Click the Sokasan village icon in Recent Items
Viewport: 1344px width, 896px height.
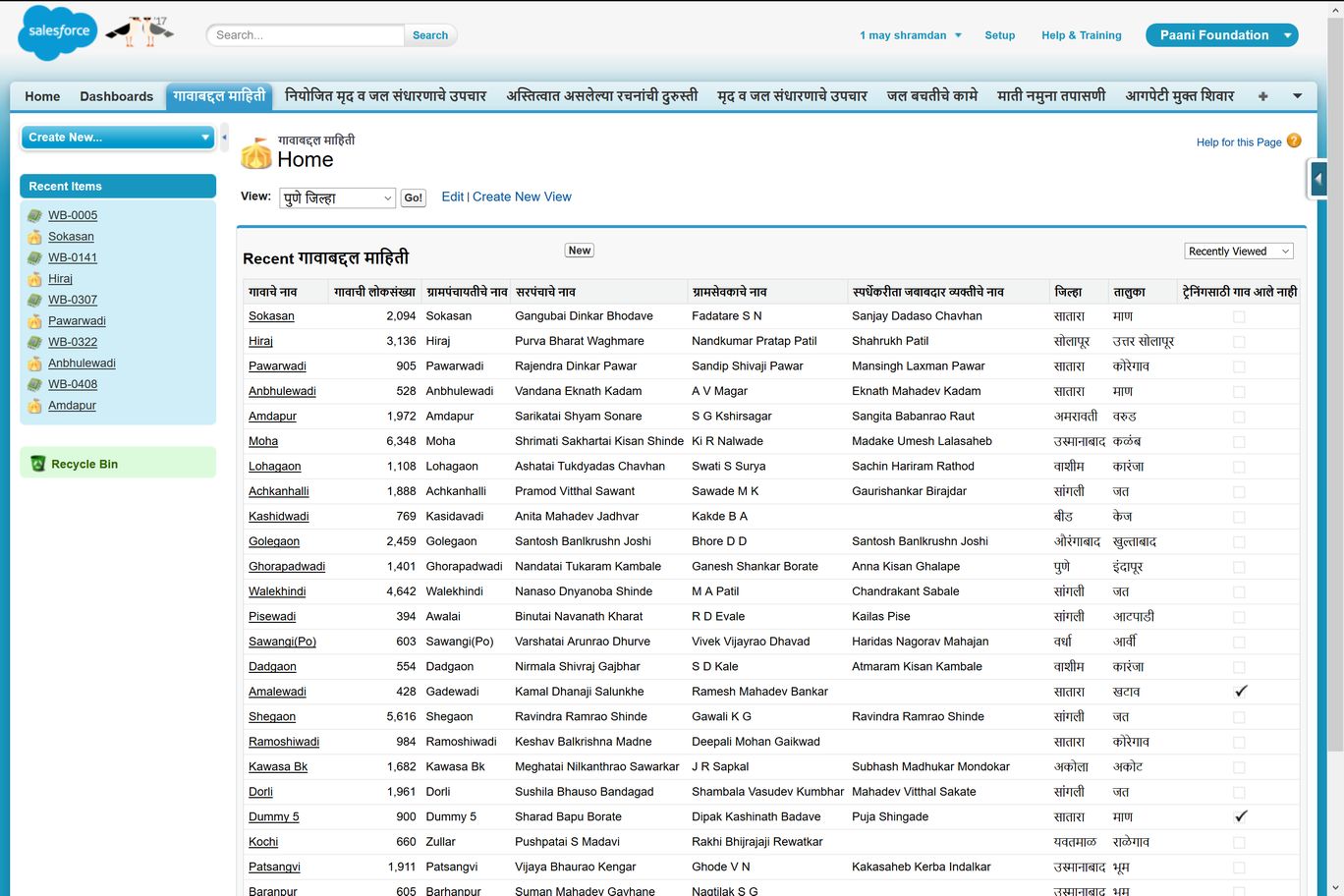(x=34, y=237)
